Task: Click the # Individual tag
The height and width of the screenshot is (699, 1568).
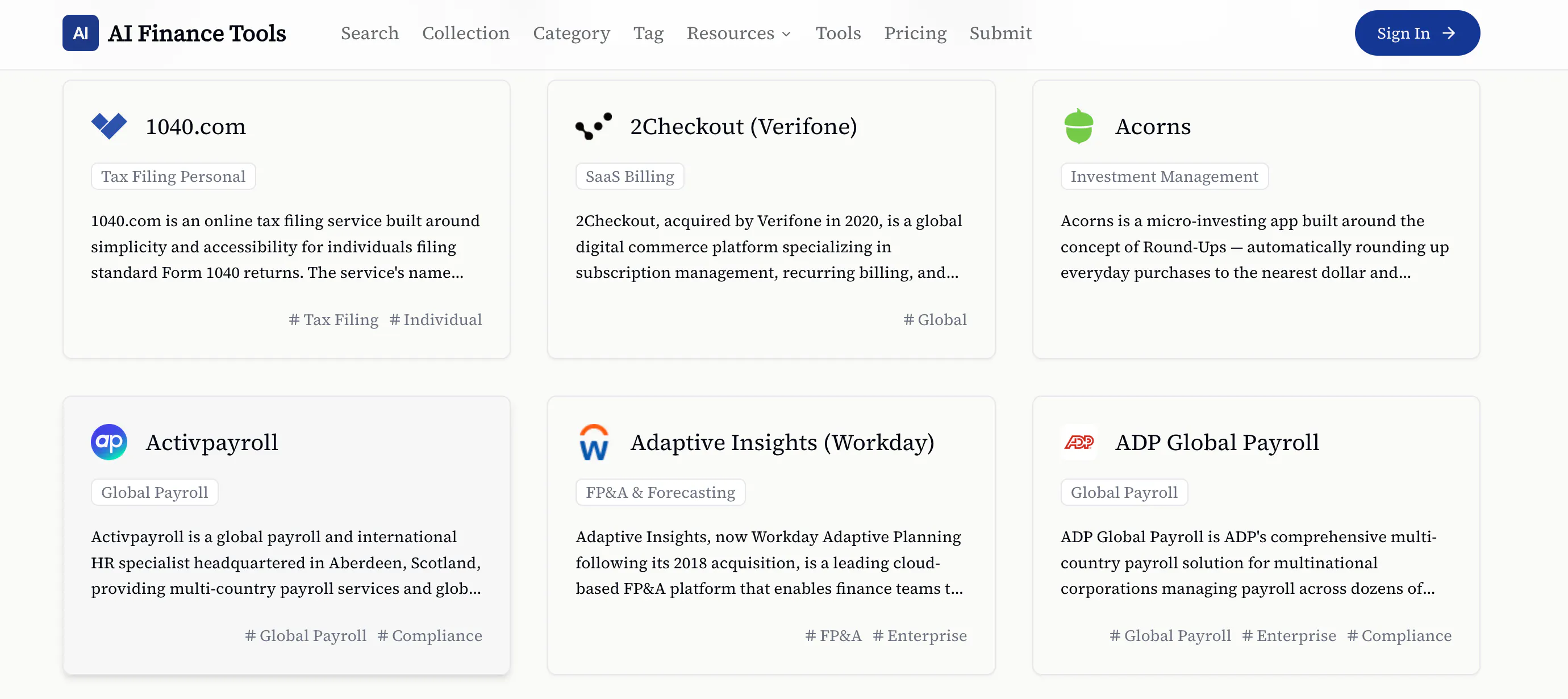Action: pyautogui.click(x=436, y=319)
